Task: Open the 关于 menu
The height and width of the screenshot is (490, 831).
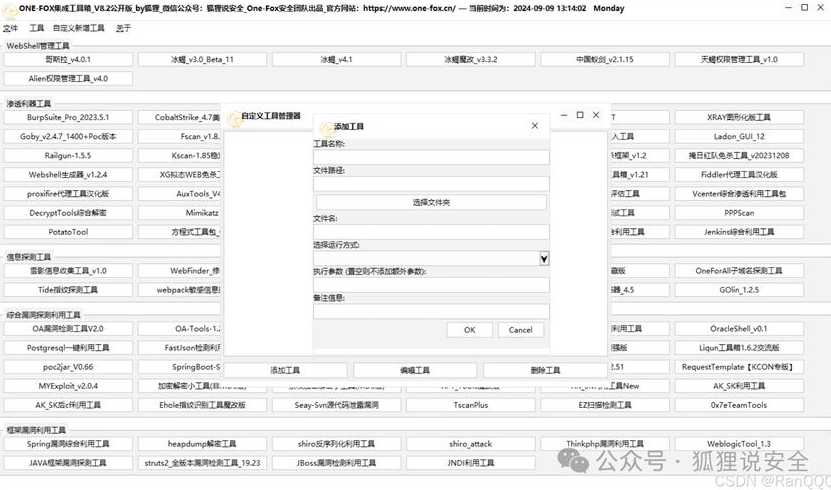Action: click(x=123, y=28)
